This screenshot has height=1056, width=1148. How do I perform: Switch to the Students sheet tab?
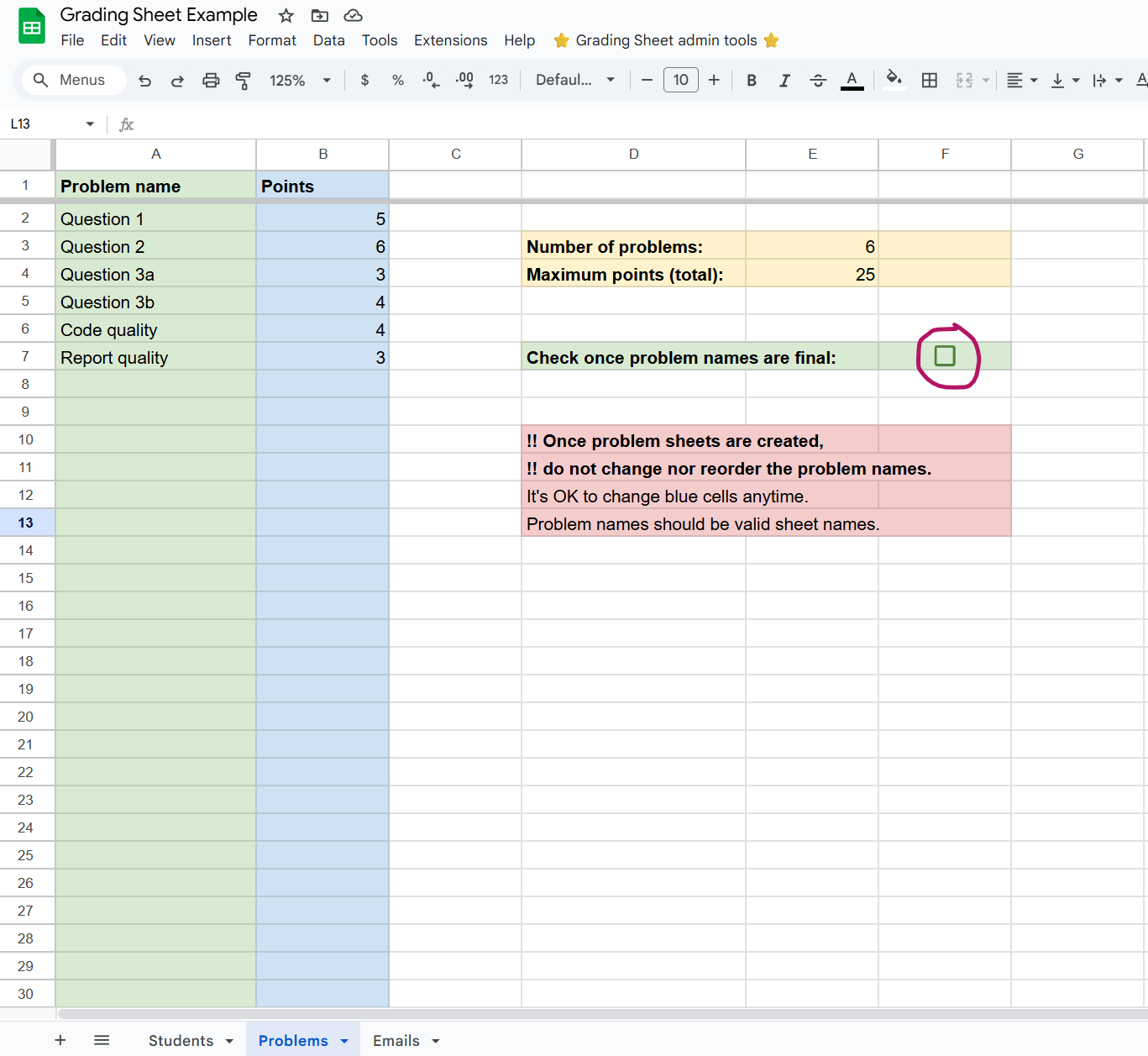click(x=181, y=1040)
